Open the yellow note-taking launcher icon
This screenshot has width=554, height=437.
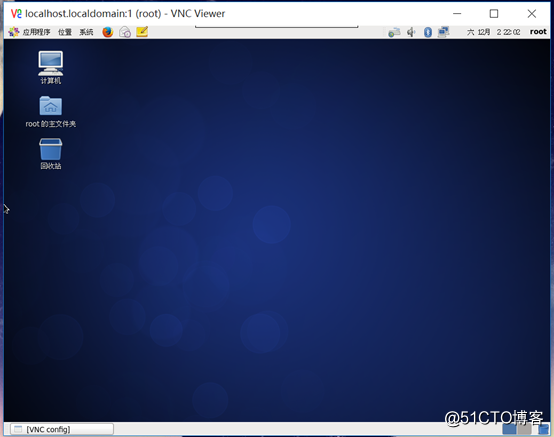point(142,32)
